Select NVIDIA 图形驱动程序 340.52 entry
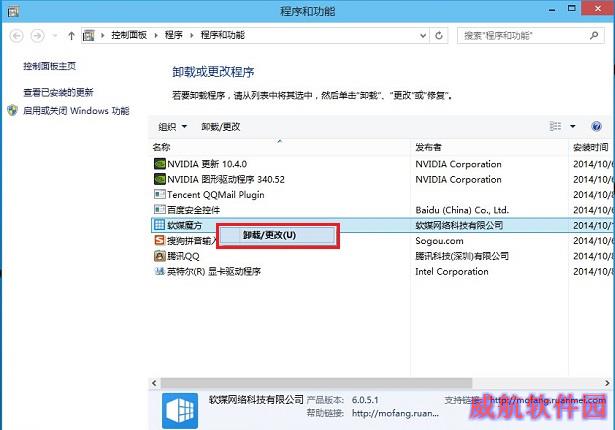The height and width of the screenshot is (430, 615). [226, 179]
